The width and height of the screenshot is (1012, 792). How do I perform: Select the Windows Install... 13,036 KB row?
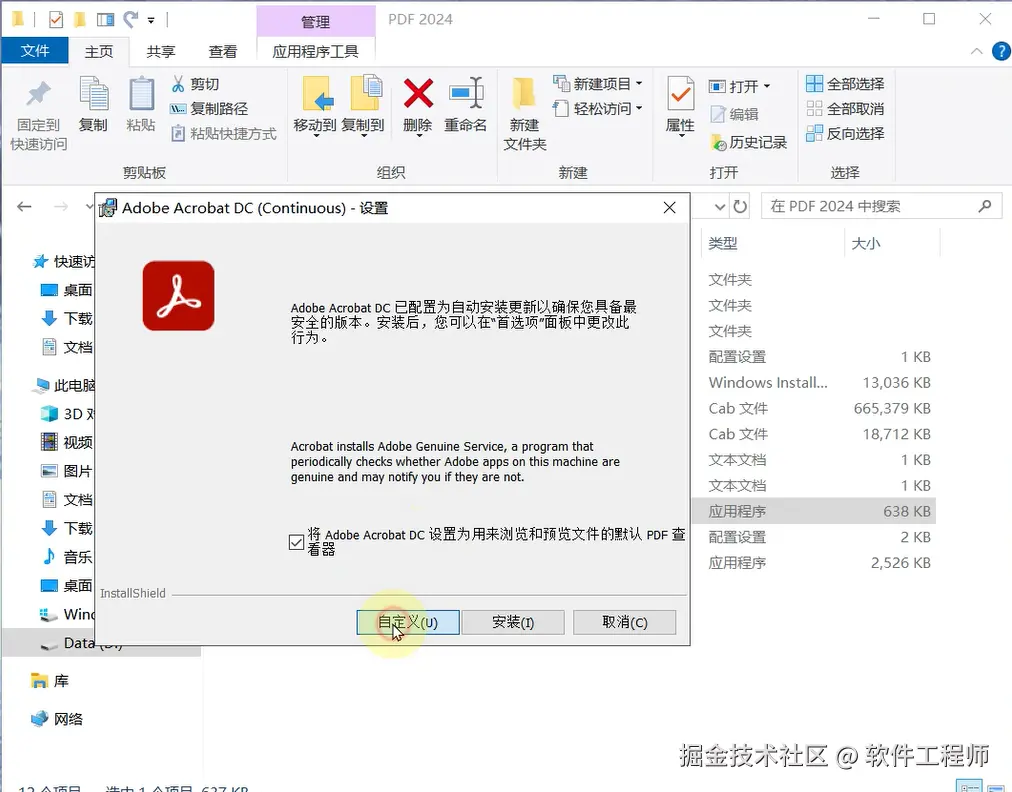tap(815, 382)
